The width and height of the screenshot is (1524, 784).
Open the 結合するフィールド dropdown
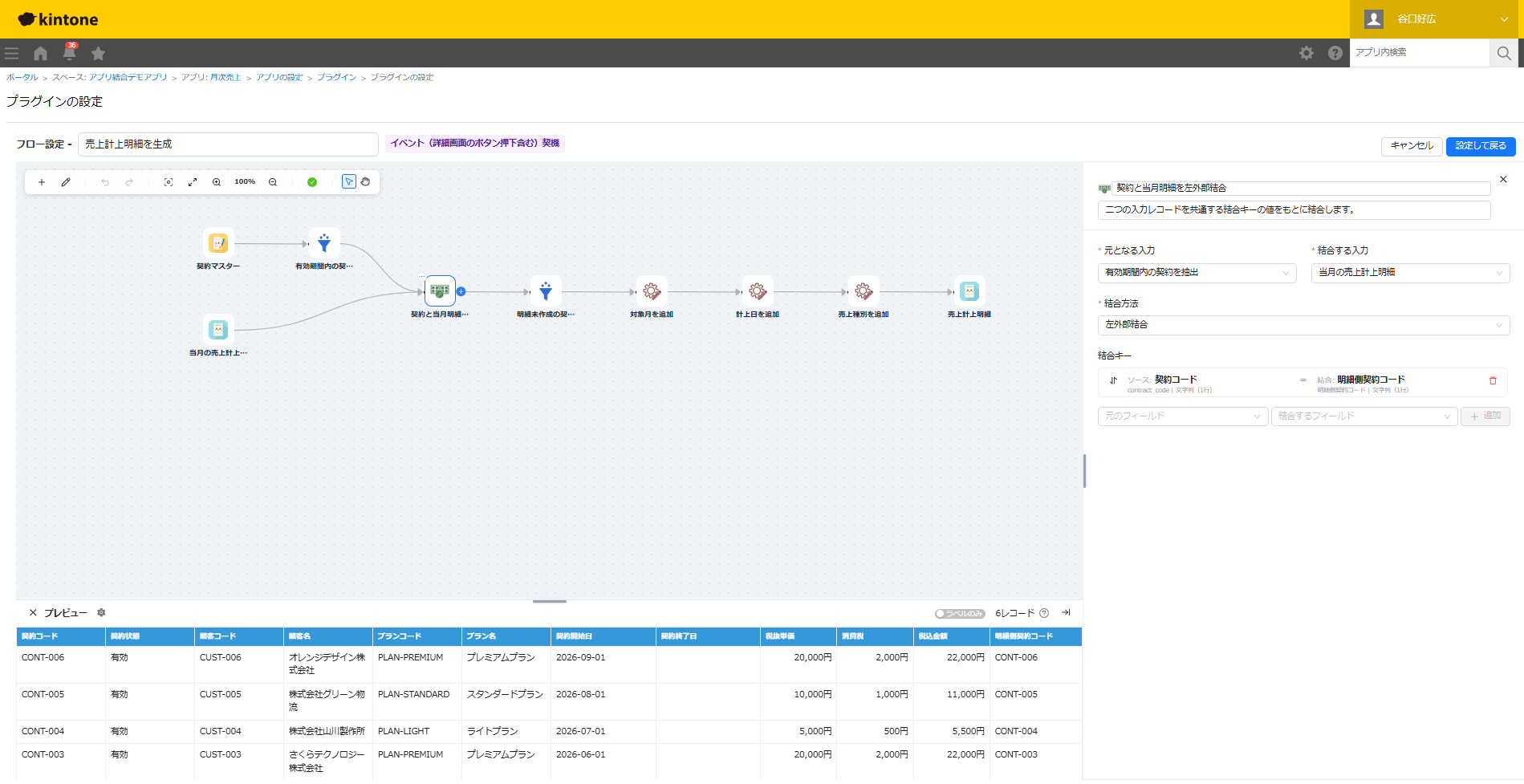pyautogui.click(x=1364, y=416)
